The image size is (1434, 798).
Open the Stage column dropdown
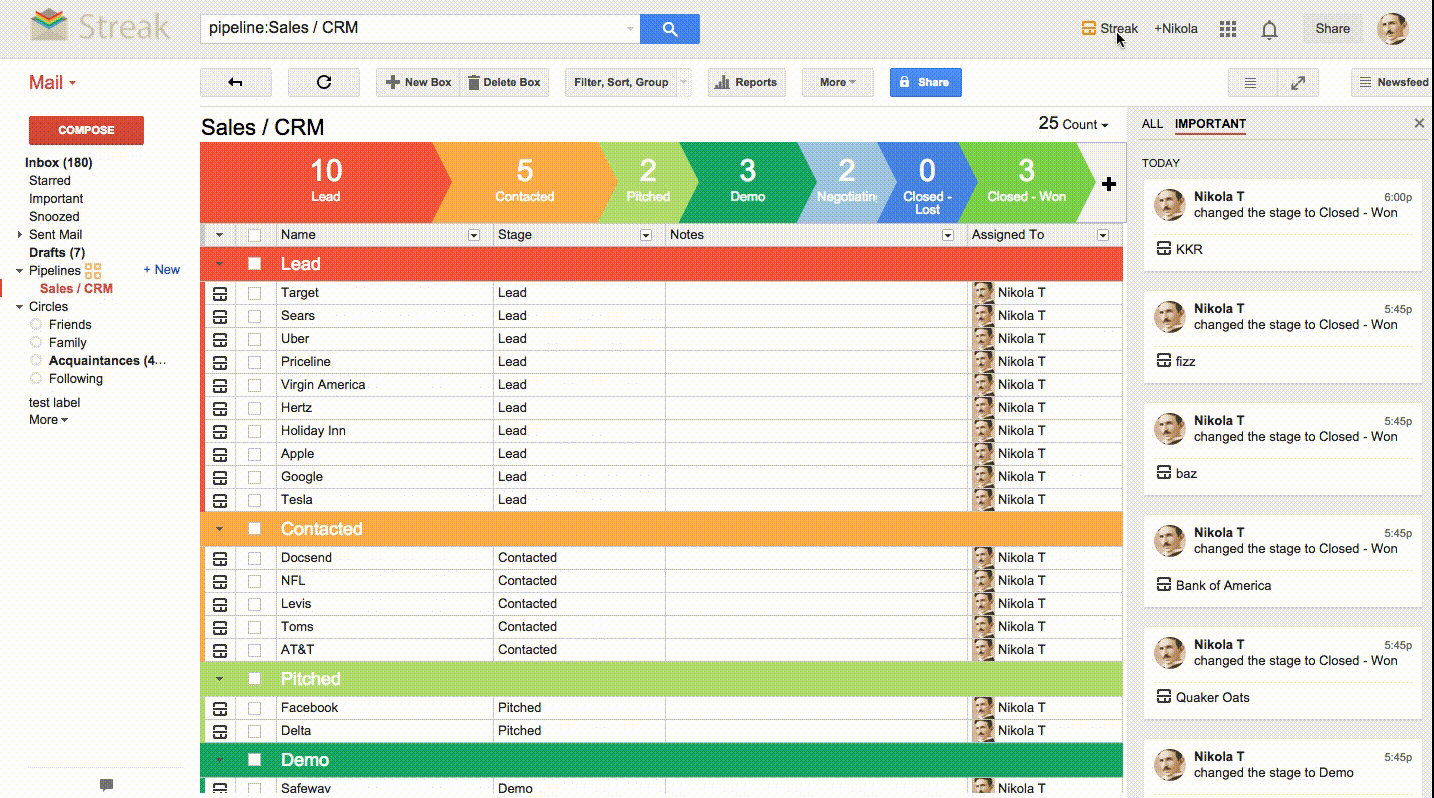(646, 235)
